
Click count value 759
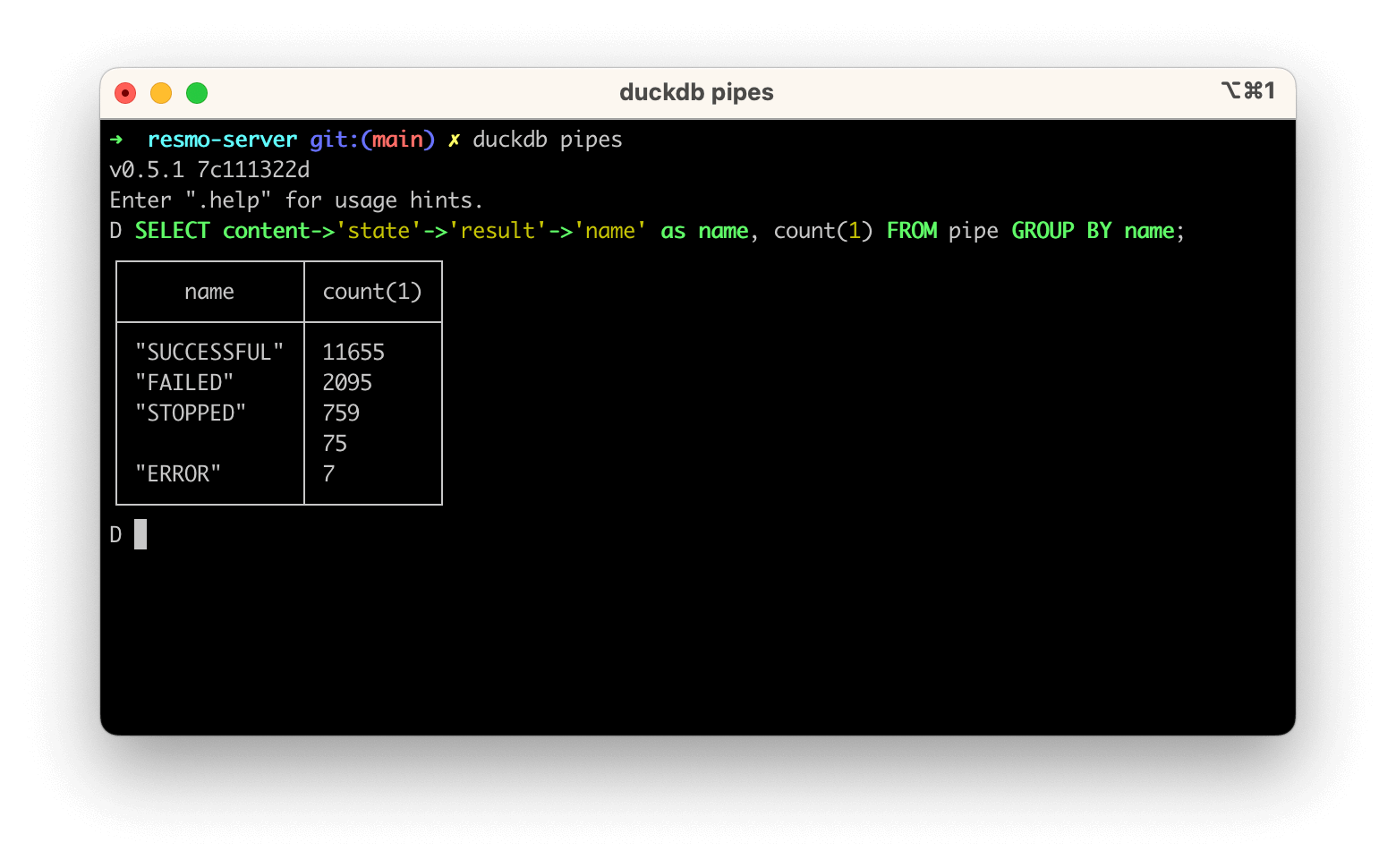click(x=341, y=413)
